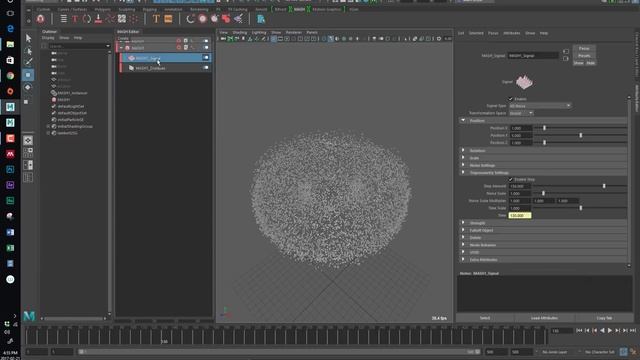Image resolution: width=640 pixels, height=360 pixels.
Task: Click the red T icon on the MASH shelf
Action: (x=75, y=18)
